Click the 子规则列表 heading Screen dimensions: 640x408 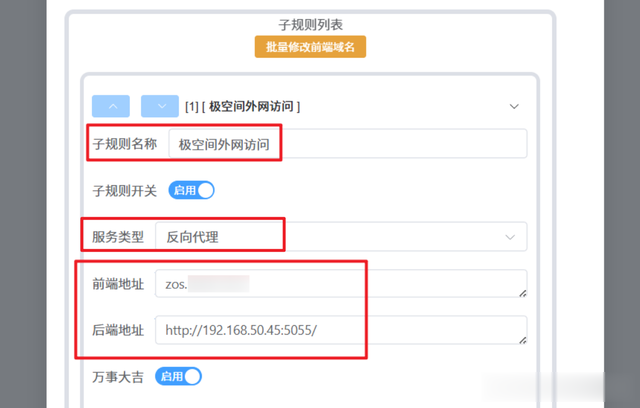310,24
